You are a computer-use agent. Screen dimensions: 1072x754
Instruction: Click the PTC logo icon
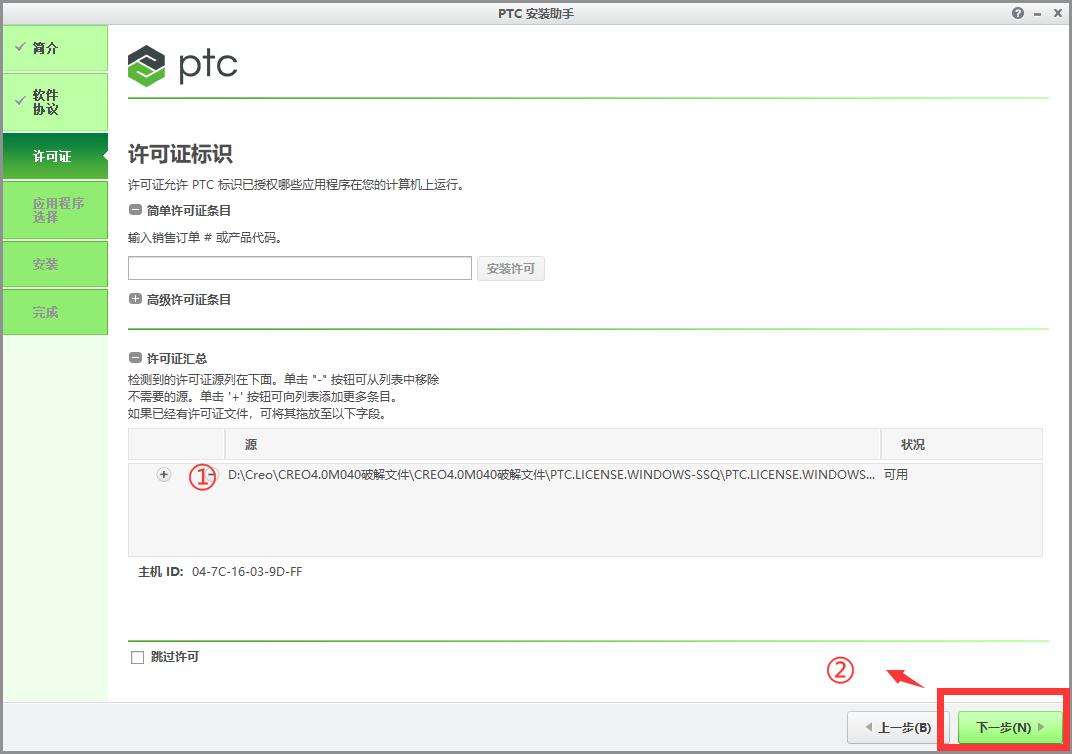146,65
